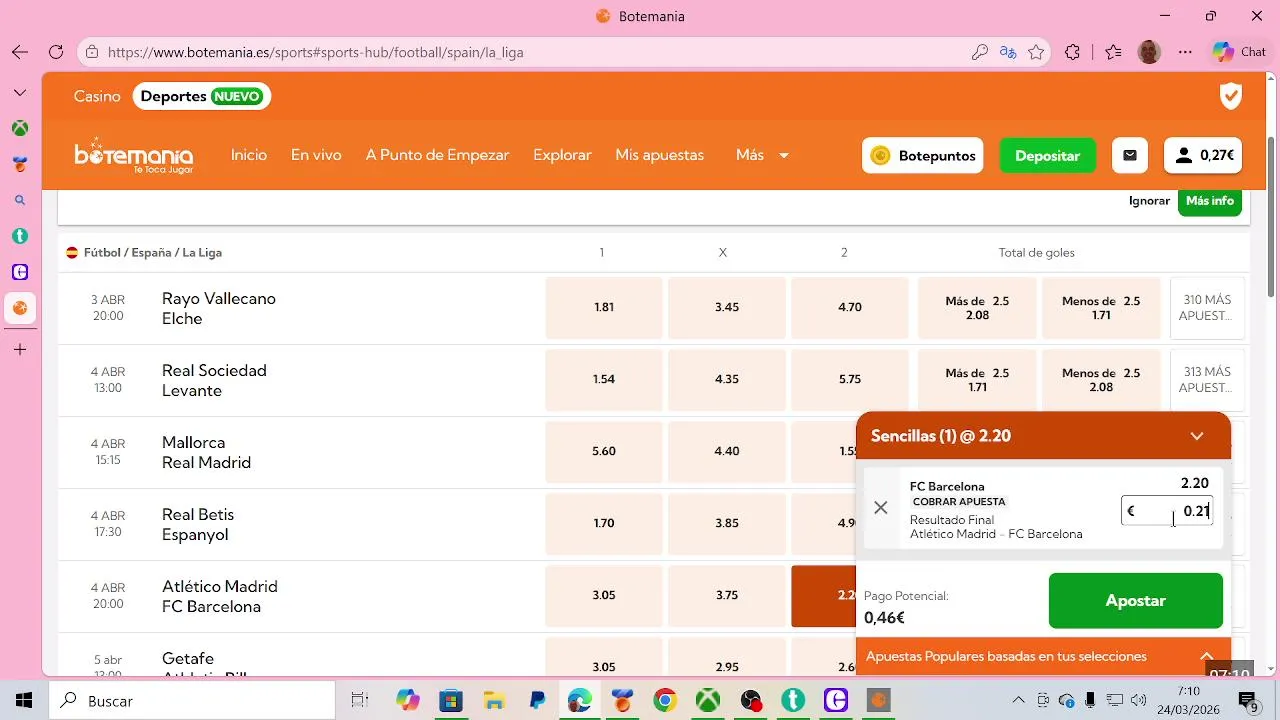Click the Depositar button
The image size is (1280, 720).
coord(1047,155)
